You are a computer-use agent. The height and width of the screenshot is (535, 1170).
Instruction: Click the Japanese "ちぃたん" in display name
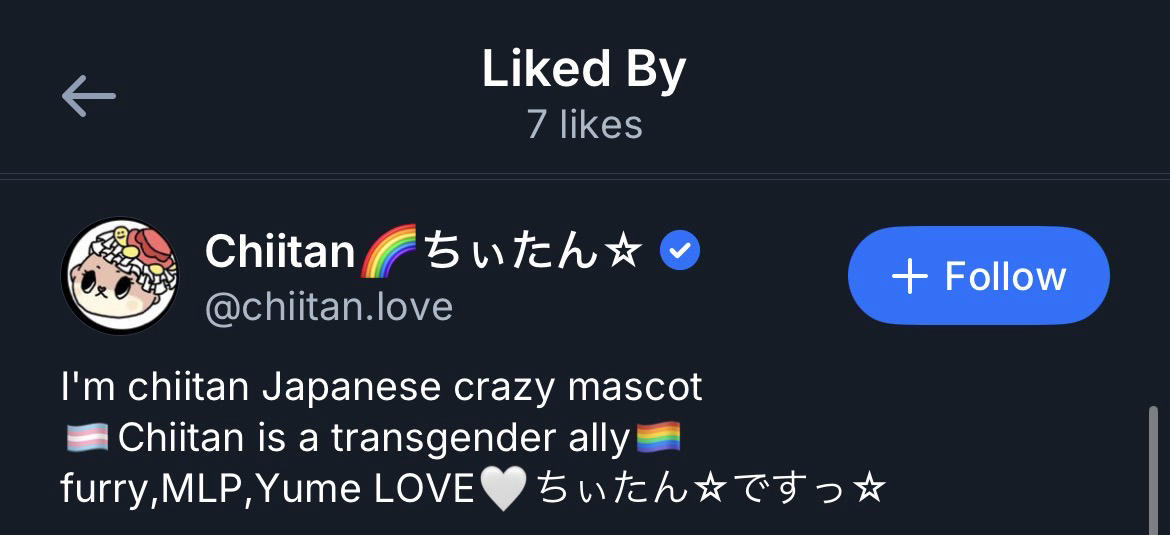coord(510,253)
